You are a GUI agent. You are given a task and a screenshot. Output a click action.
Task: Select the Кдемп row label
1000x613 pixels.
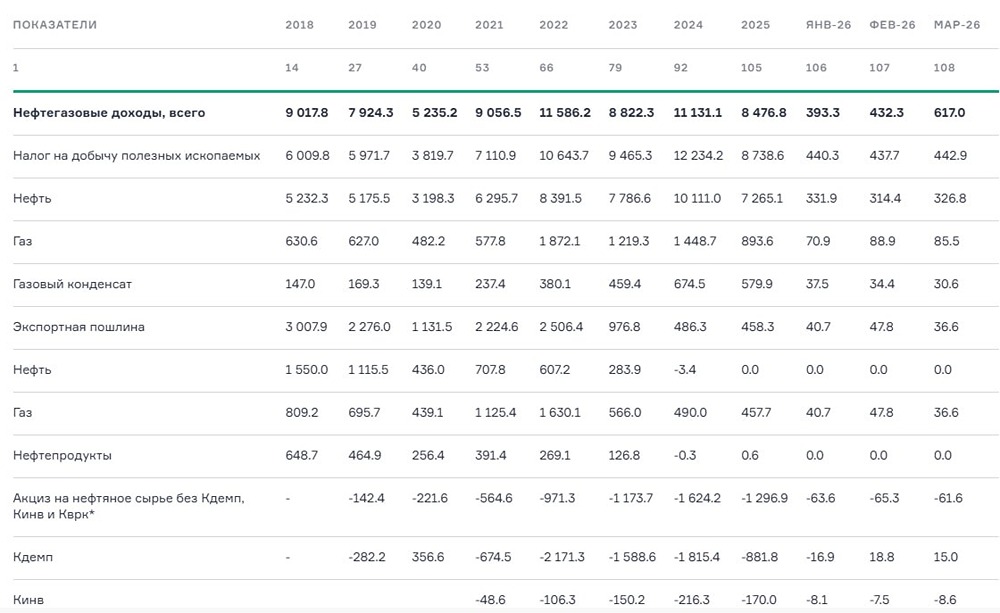32,557
